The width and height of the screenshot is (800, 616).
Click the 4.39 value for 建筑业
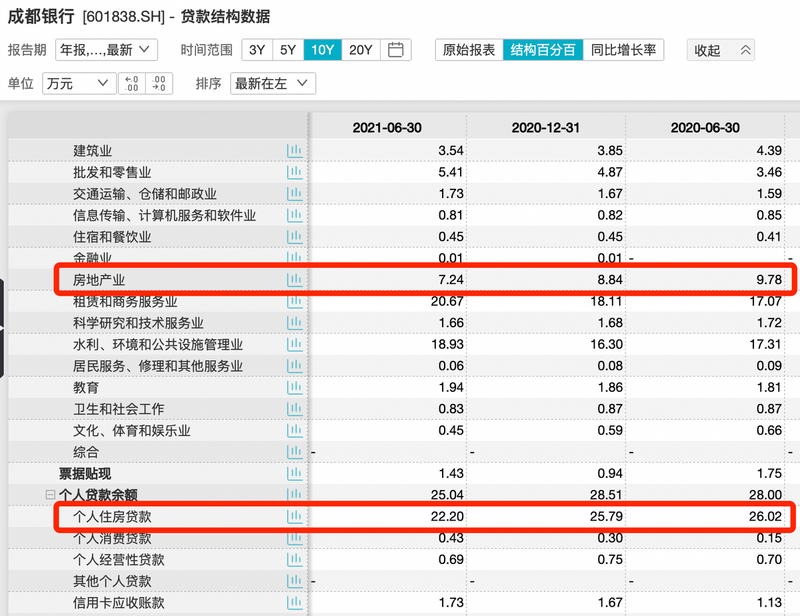coord(769,151)
